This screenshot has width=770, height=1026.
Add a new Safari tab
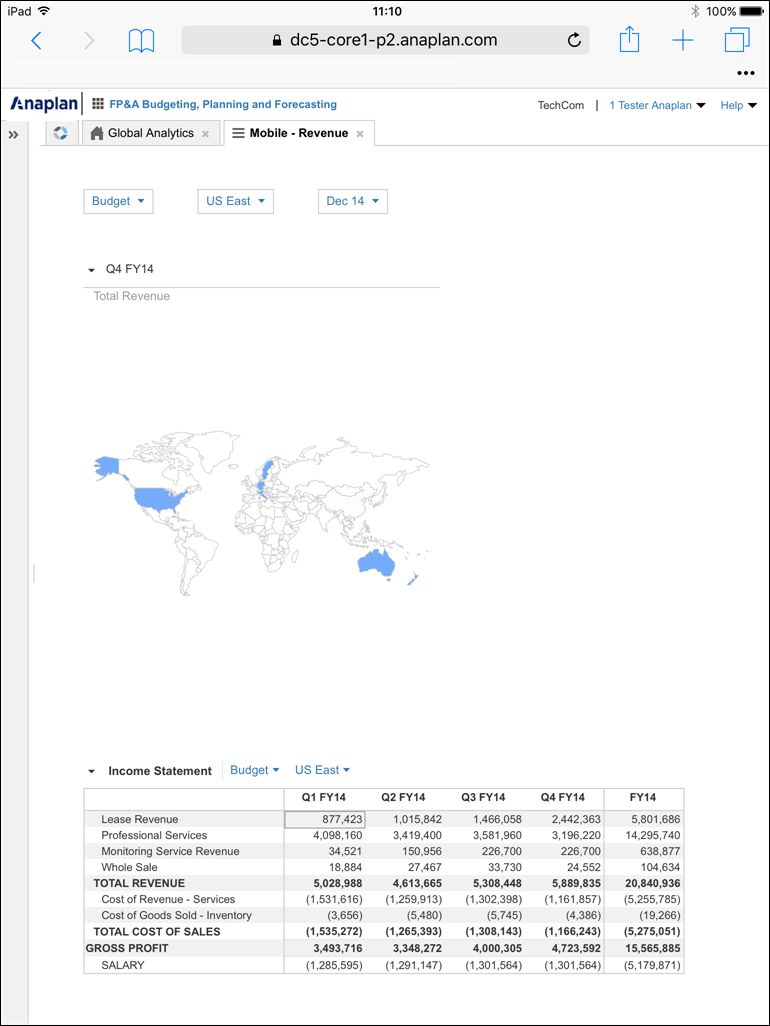pyautogui.click(x=683, y=41)
